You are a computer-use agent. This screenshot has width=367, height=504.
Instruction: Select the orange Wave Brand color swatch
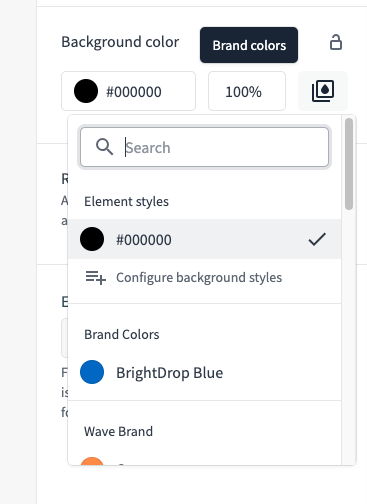point(92,461)
